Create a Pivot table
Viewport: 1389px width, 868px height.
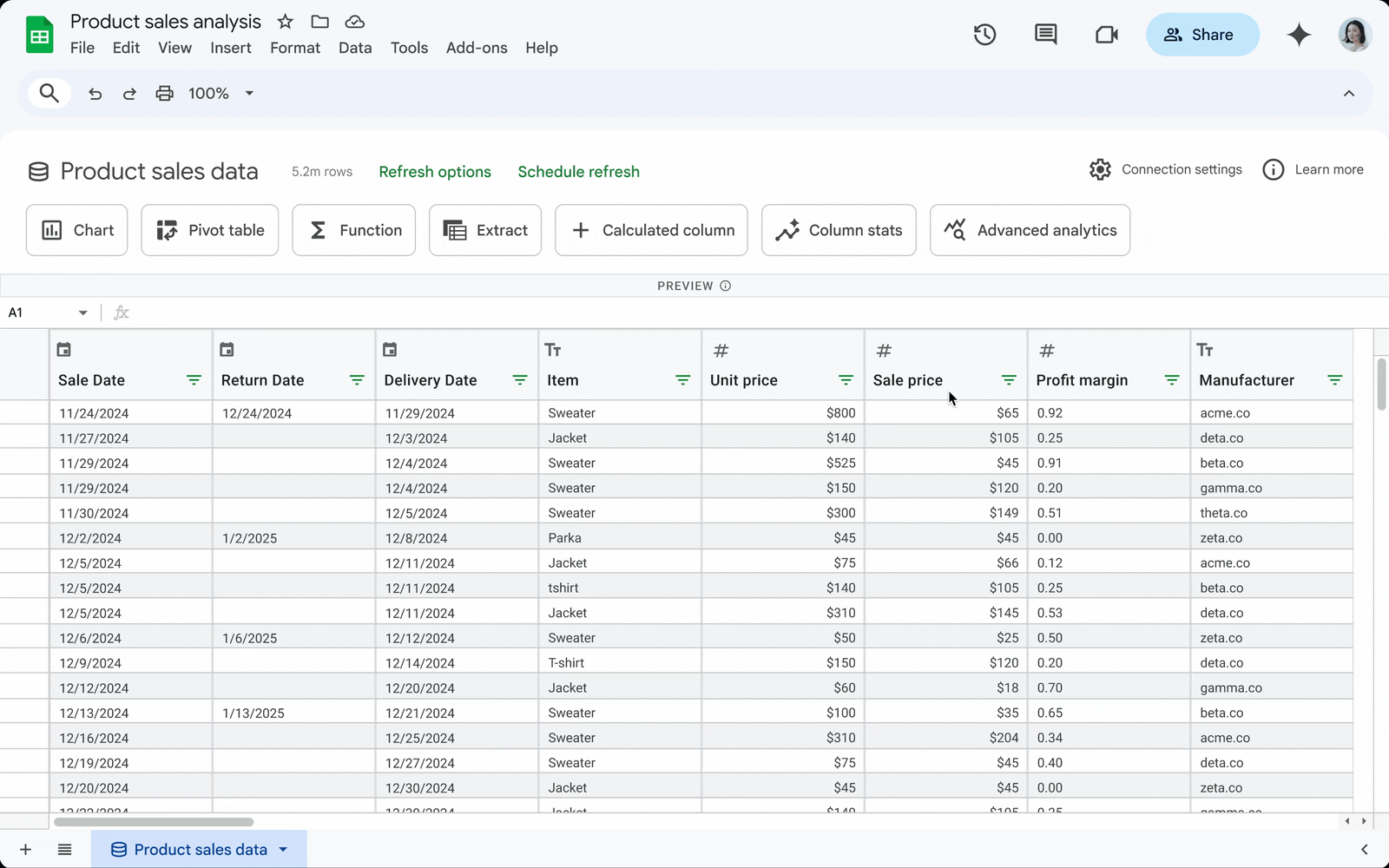click(209, 230)
